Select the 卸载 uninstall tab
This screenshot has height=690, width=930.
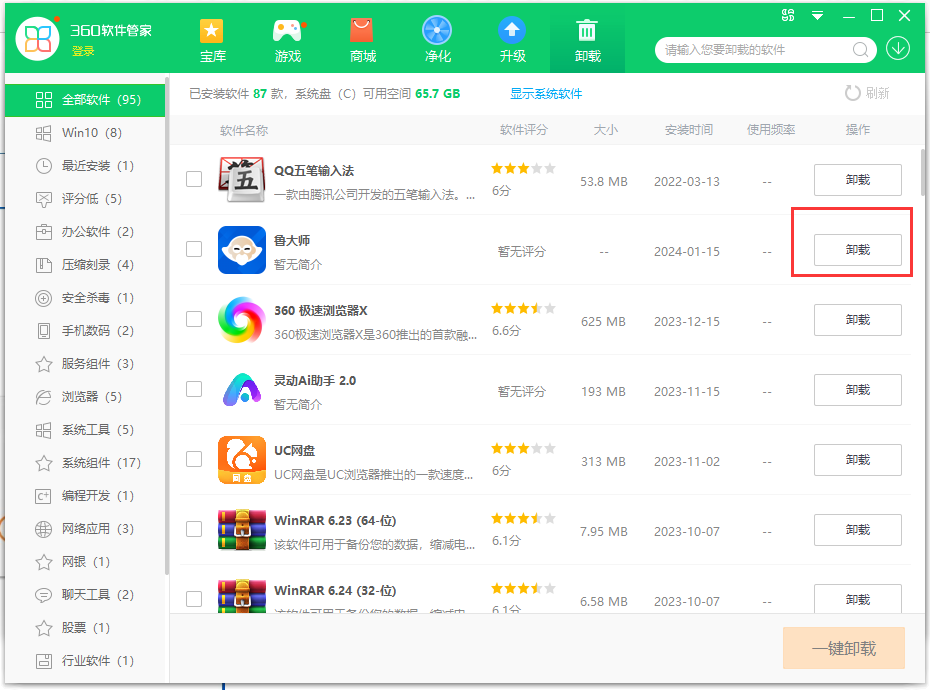pyautogui.click(x=587, y=40)
